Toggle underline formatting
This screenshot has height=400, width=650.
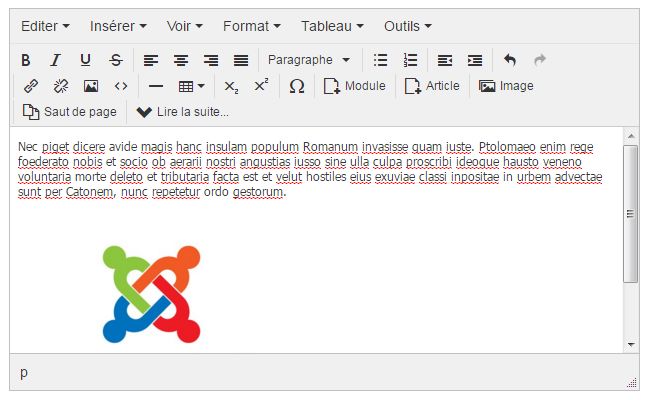(x=85, y=60)
